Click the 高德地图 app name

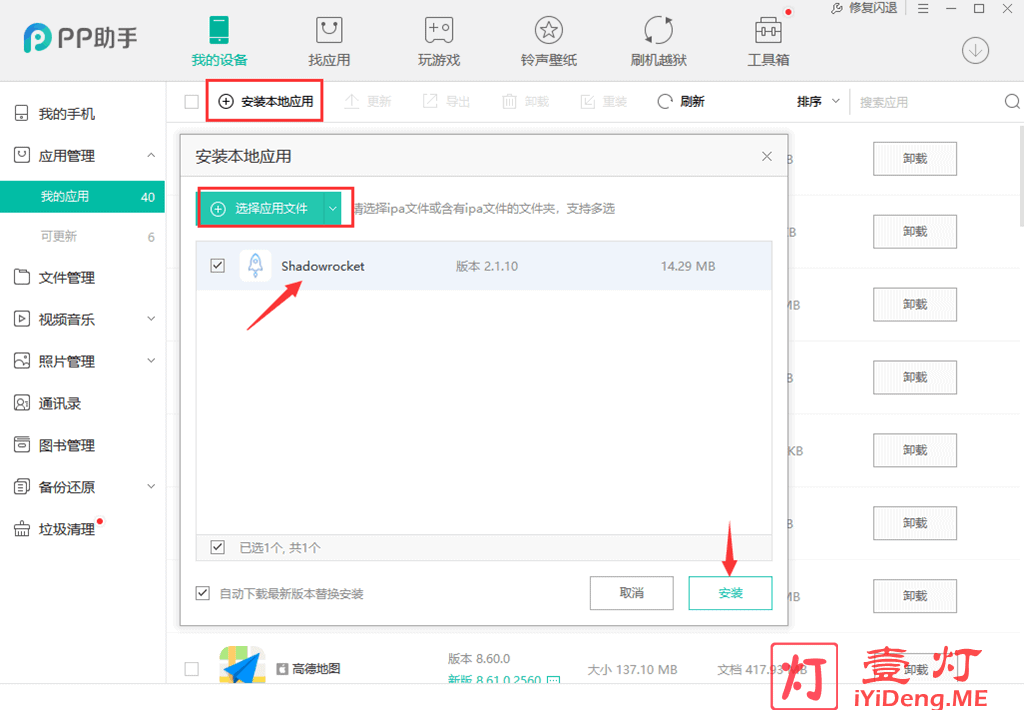(316, 669)
